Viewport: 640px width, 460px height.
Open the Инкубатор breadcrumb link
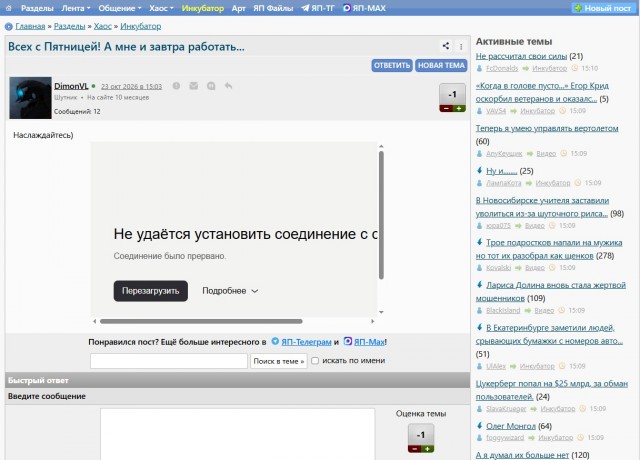[x=140, y=27]
